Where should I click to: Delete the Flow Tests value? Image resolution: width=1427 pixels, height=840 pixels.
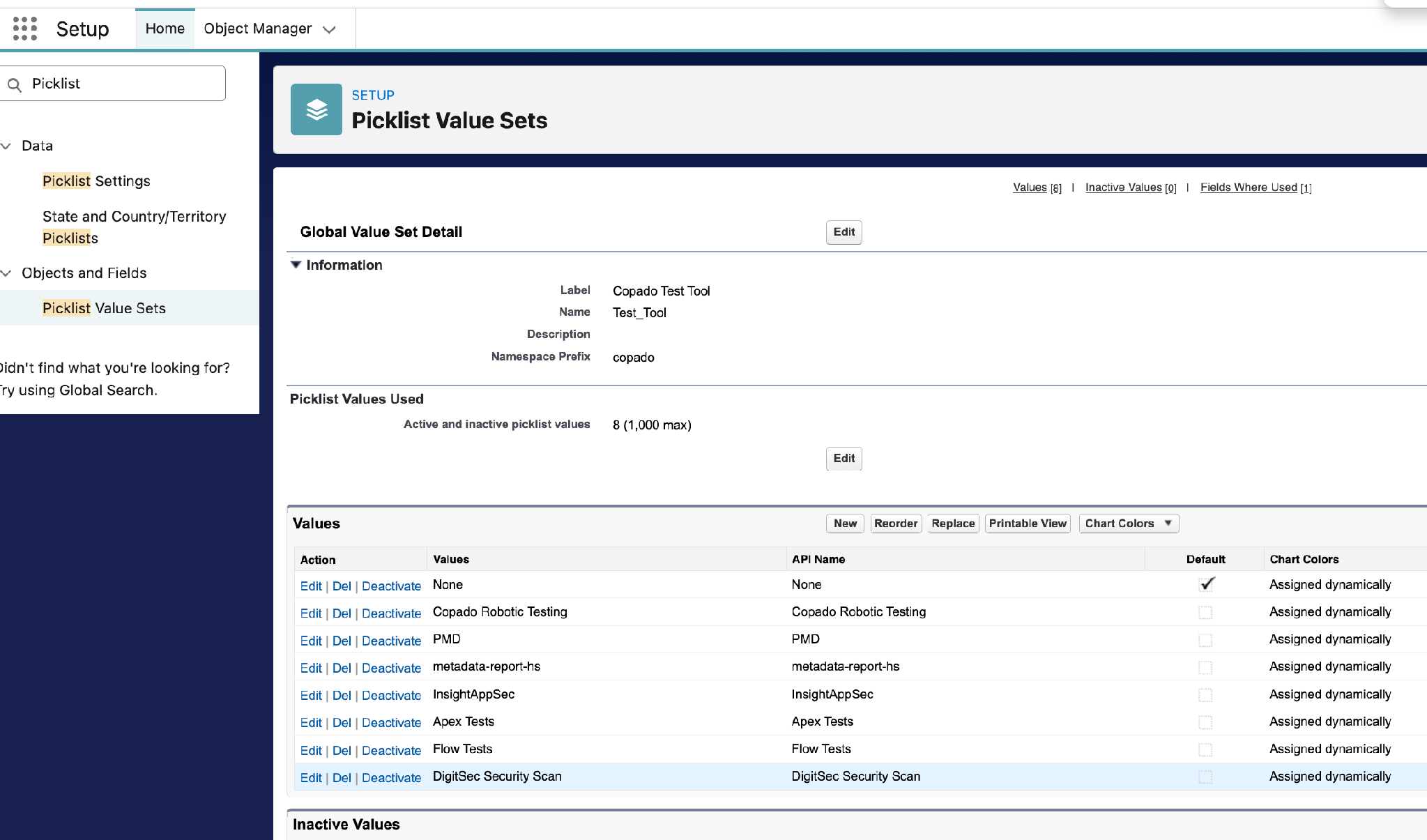coord(342,751)
